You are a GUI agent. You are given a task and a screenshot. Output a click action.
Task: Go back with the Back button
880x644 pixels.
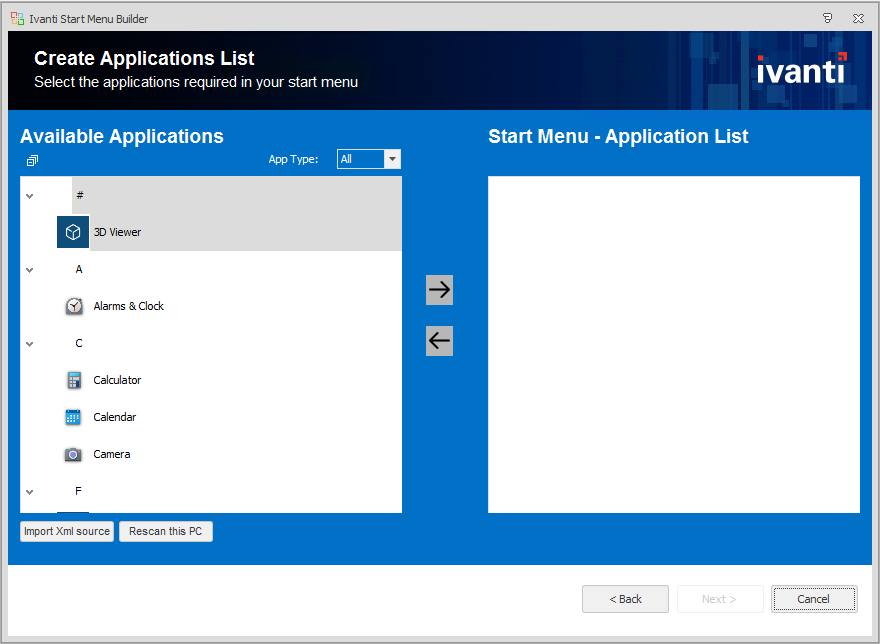[625, 599]
